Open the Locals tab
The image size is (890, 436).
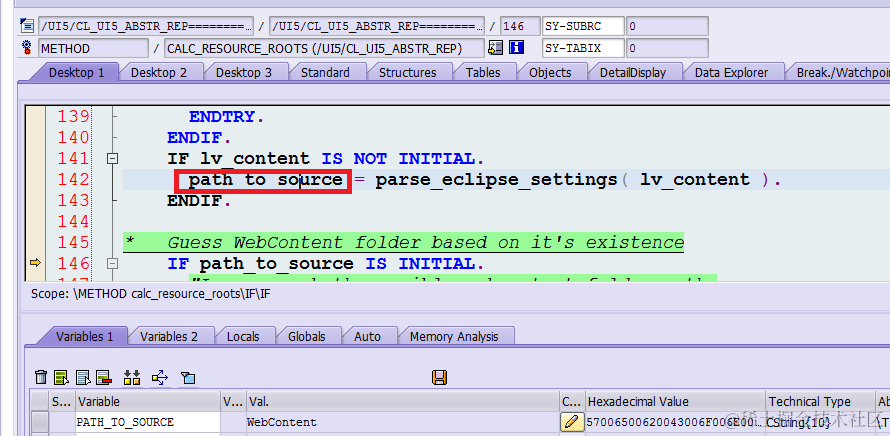point(243,336)
